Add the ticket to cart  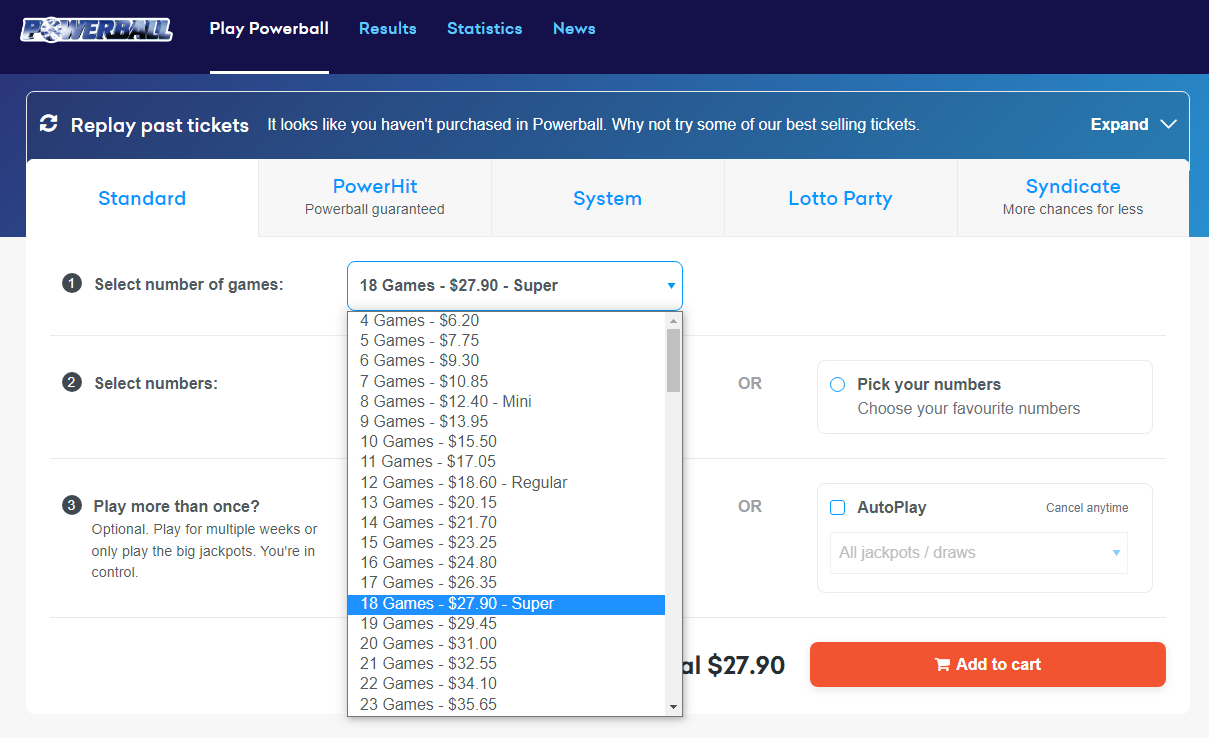coord(988,664)
